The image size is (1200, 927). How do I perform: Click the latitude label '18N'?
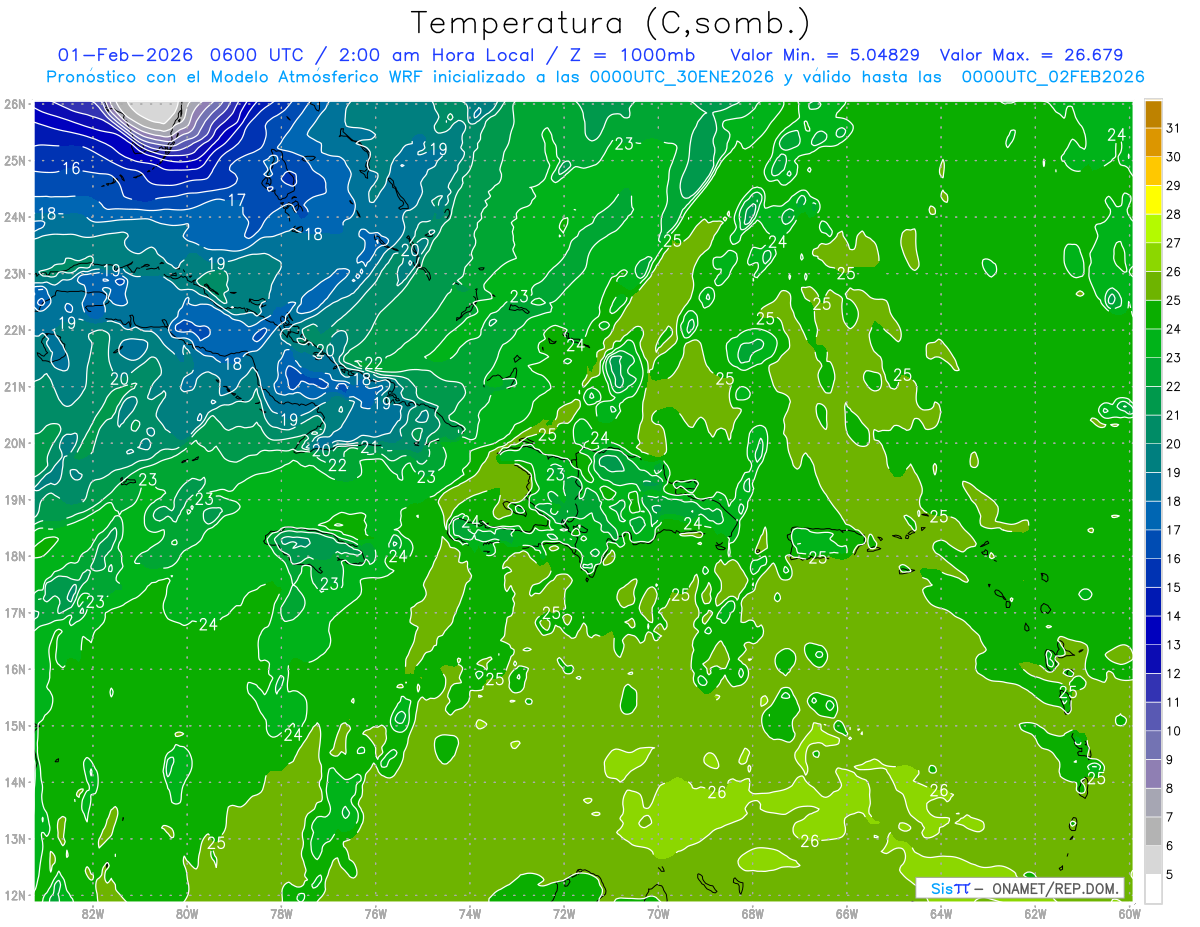click(x=14, y=556)
